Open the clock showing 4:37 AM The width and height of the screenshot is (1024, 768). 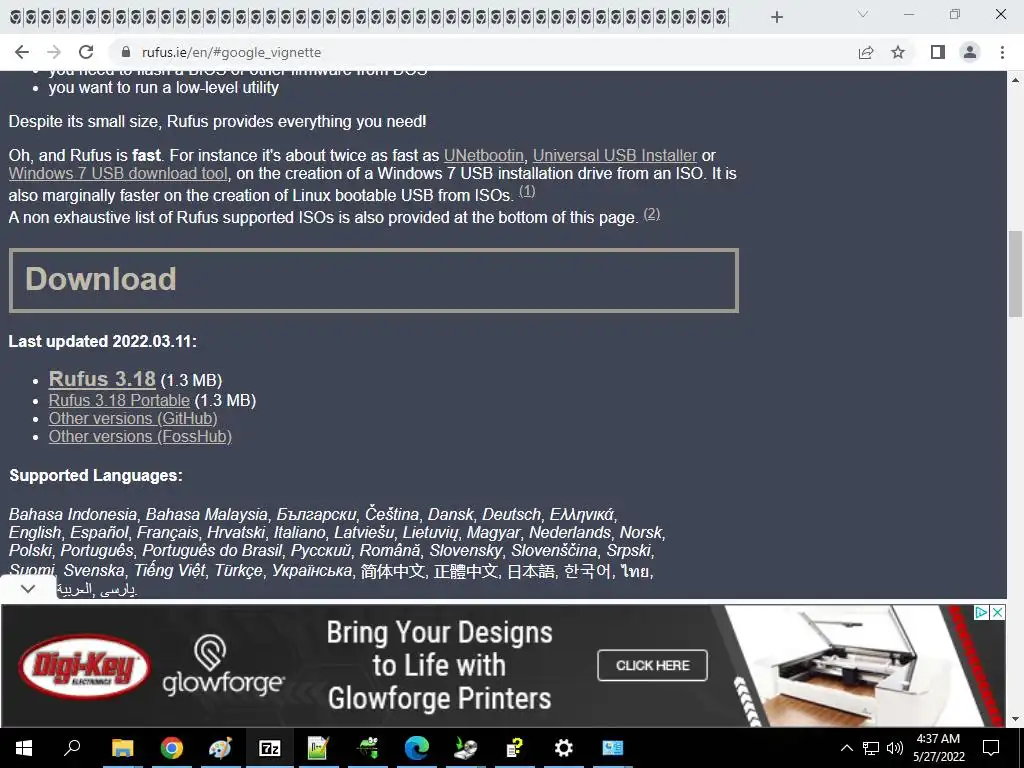coord(938,748)
